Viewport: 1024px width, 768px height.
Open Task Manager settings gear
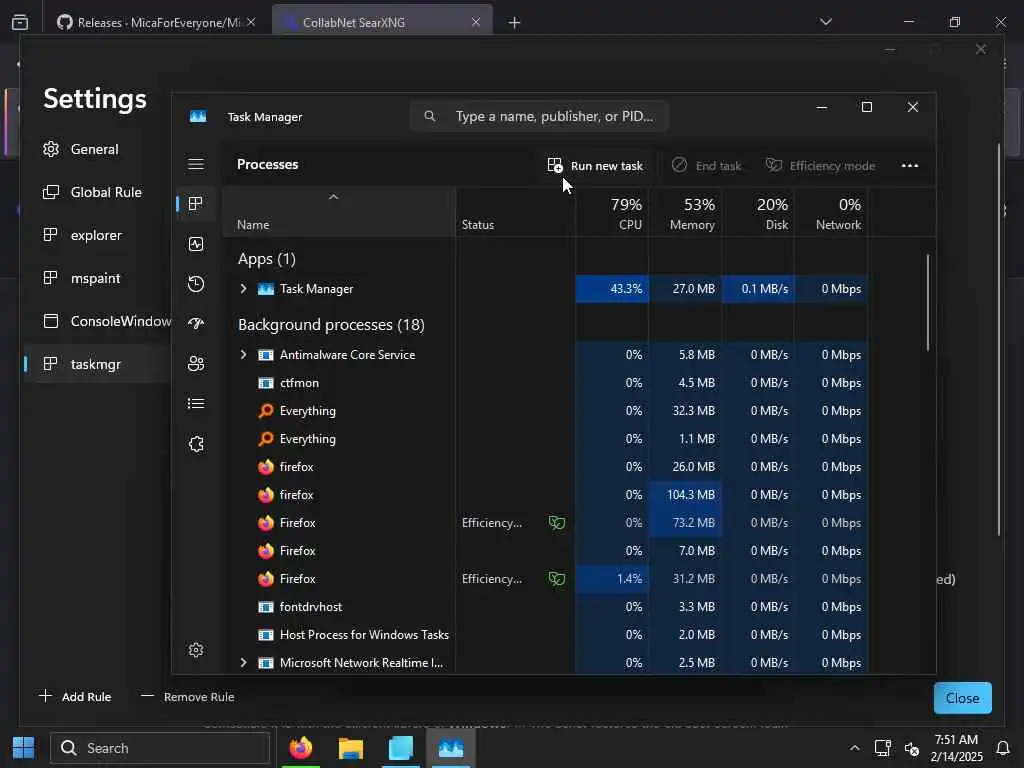(196, 650)
